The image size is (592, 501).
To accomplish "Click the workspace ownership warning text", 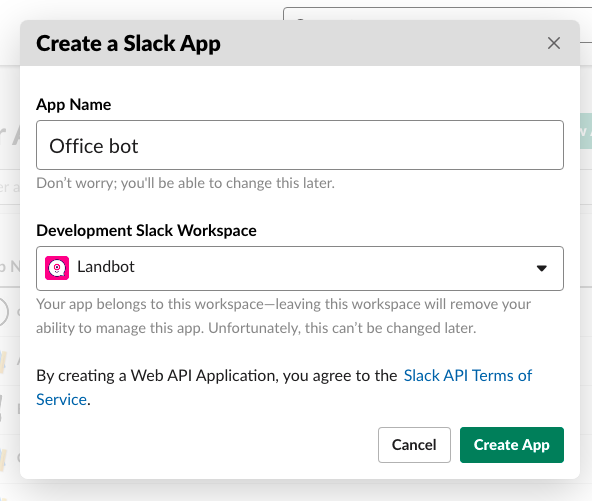I will point(284,316).
